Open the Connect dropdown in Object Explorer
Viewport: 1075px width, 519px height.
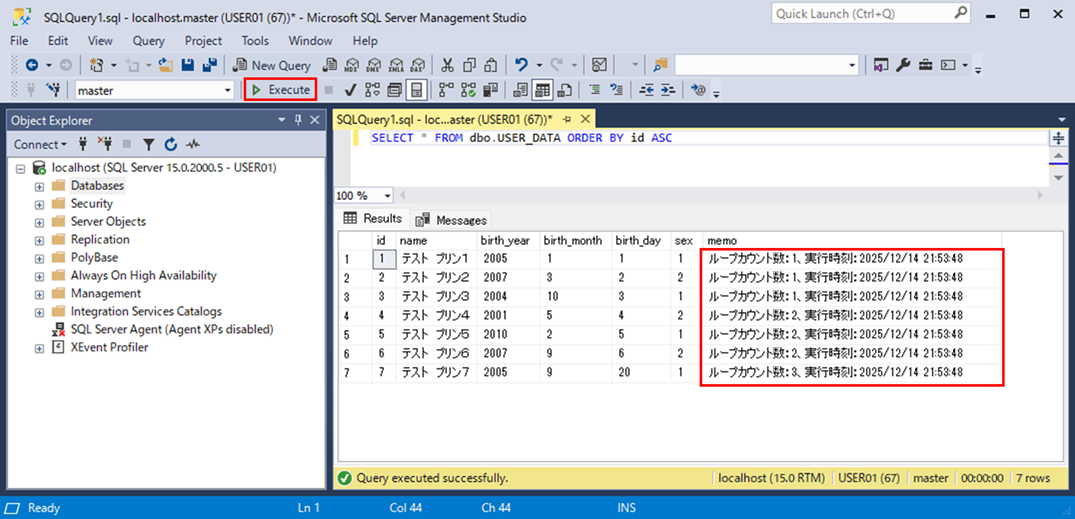point(41,144)
